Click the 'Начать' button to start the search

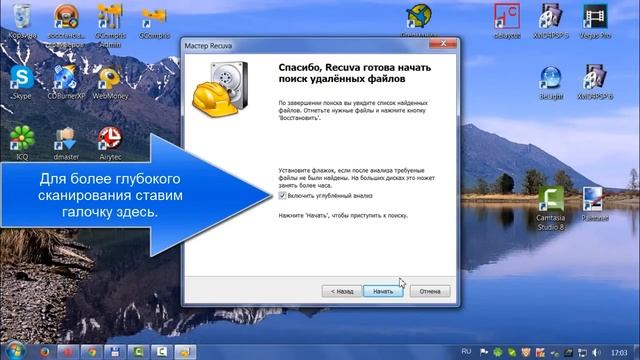coord(383,291)
